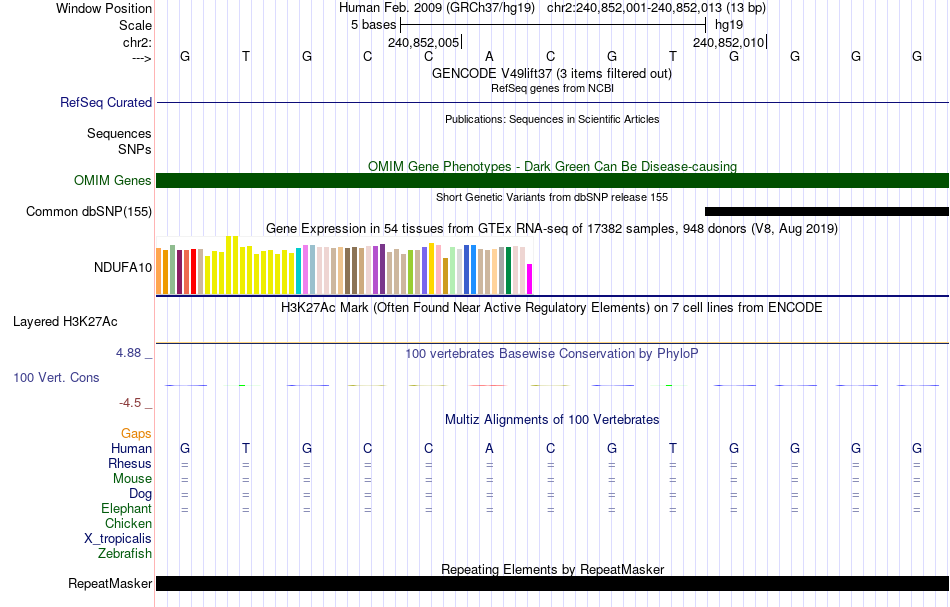
Task: Select the Zebrafish species label
Action: pos(125,553)
